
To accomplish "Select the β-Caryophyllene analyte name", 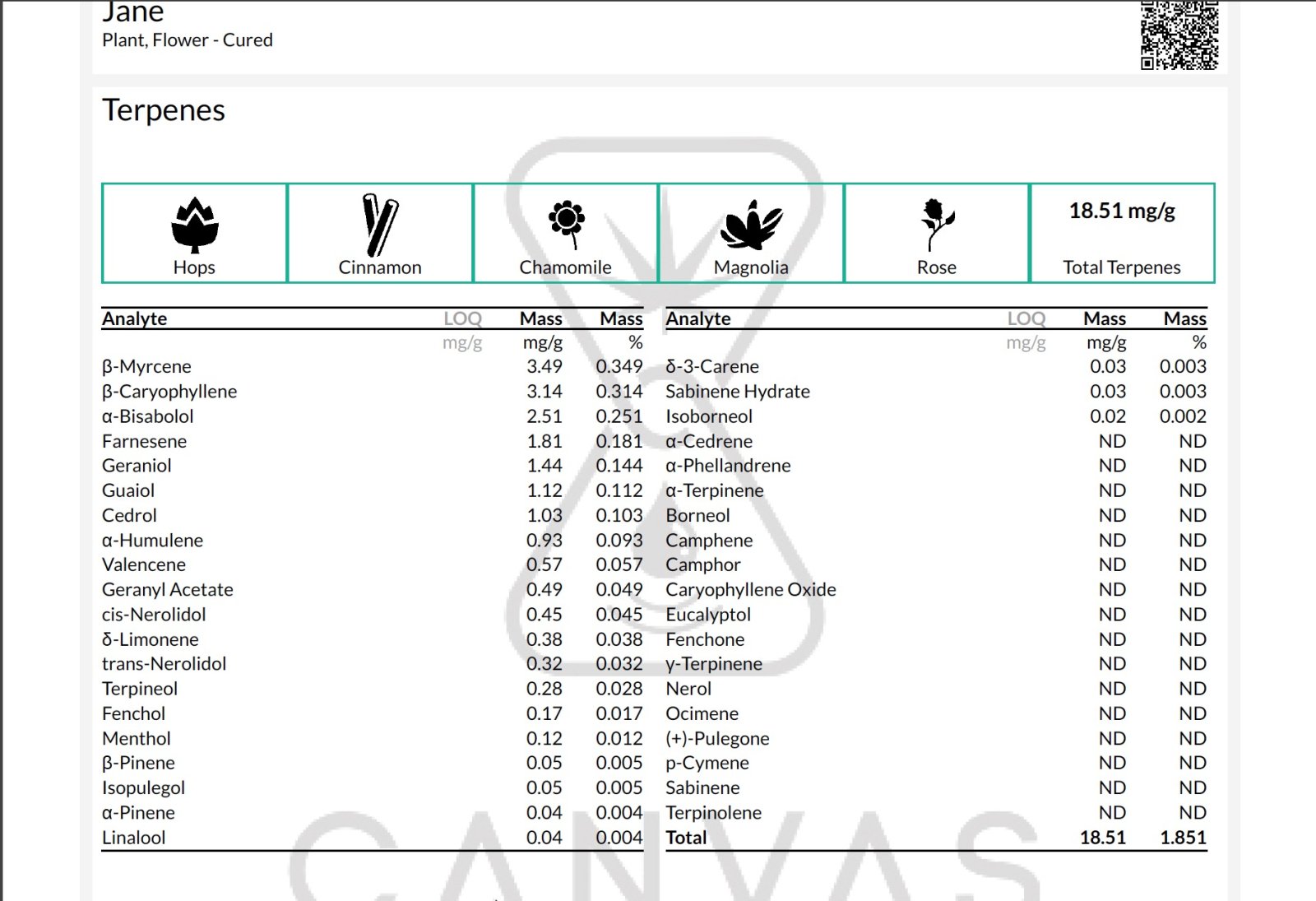I will tap(169, 392).
